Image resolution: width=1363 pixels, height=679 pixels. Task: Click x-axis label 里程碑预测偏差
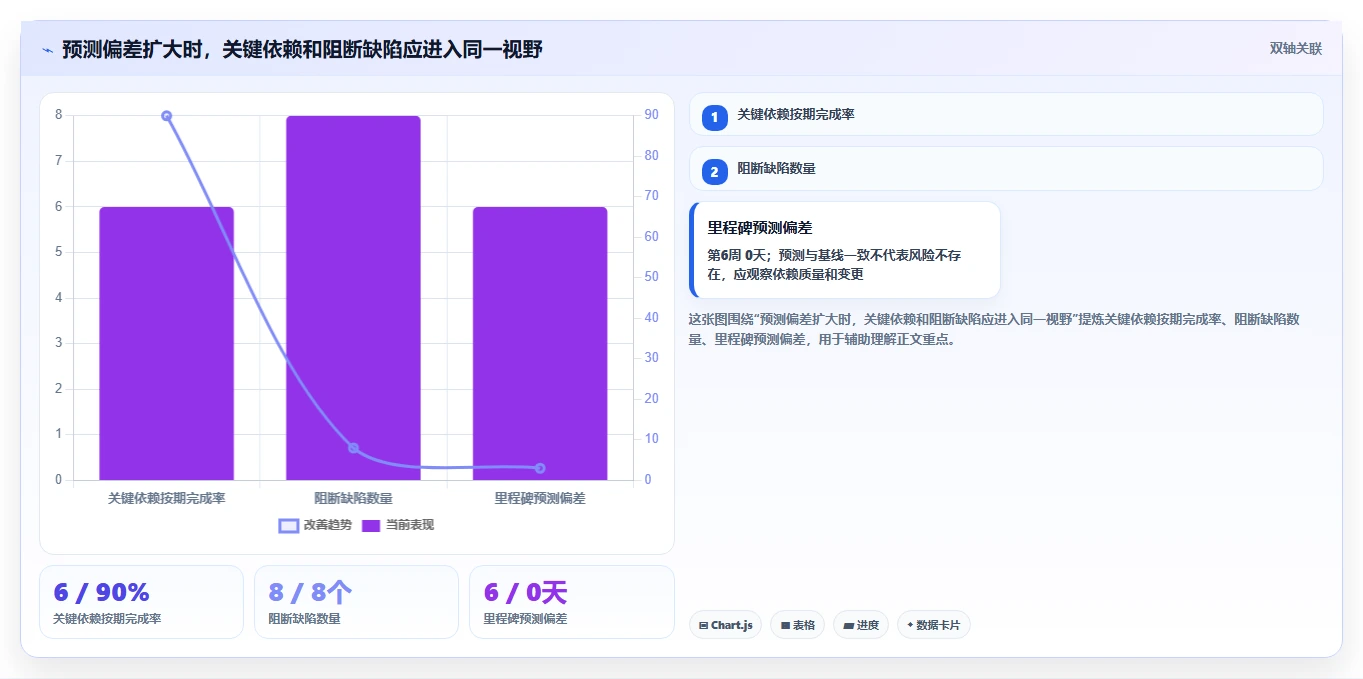(540, 498)
